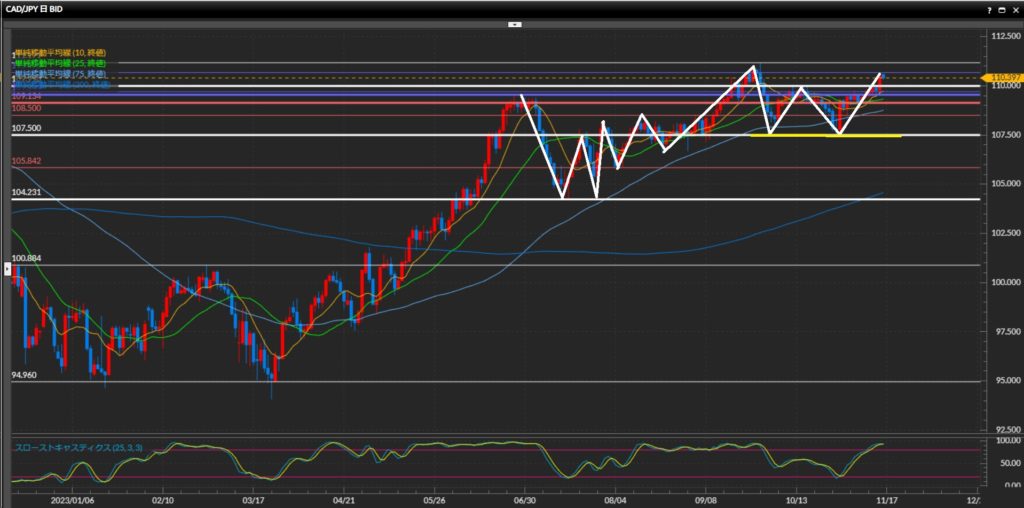Select the 107.500 horizontal line label
The height and width of the screenshot is (508, 1024).
click(x=26, y=129)
